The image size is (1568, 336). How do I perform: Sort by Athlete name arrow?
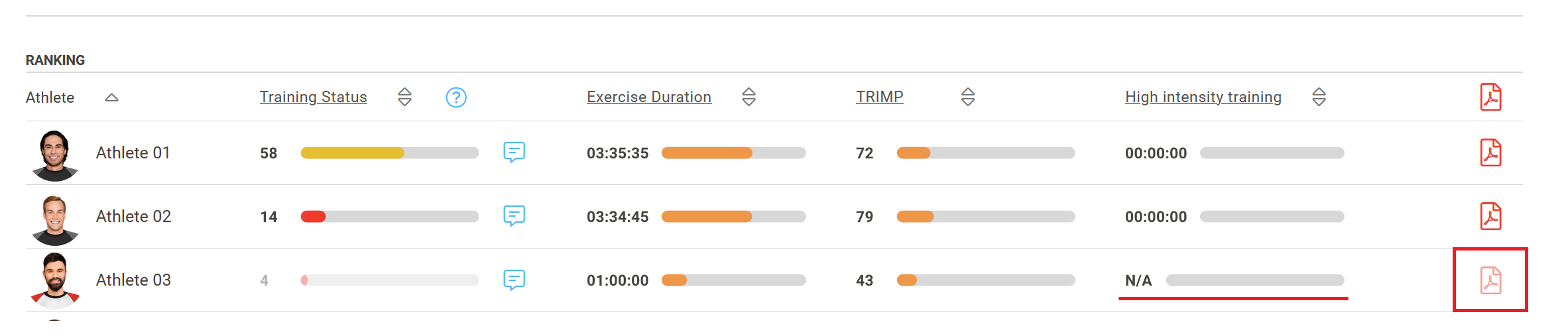[111, 97]
